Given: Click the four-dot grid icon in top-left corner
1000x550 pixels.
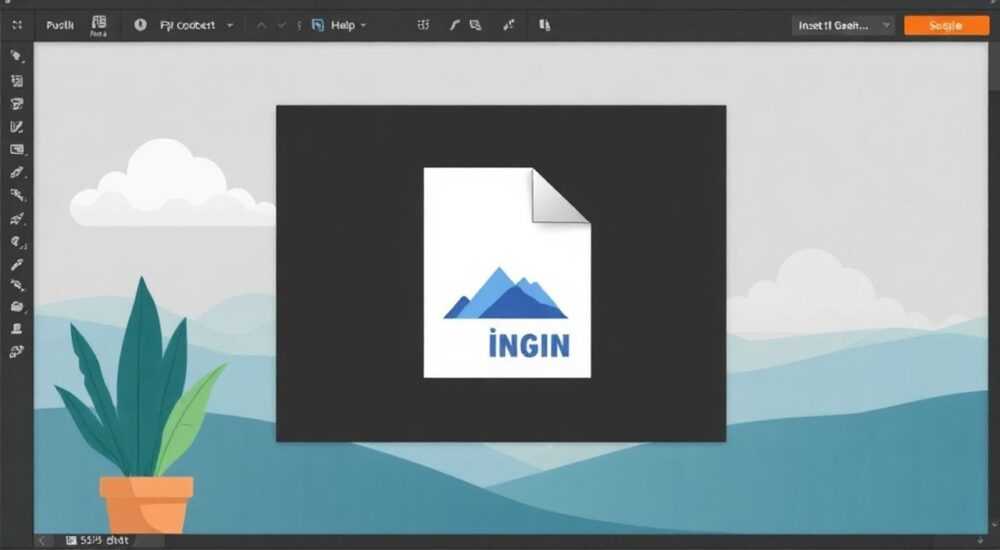Looking at the screenshot, I should 17,25.
